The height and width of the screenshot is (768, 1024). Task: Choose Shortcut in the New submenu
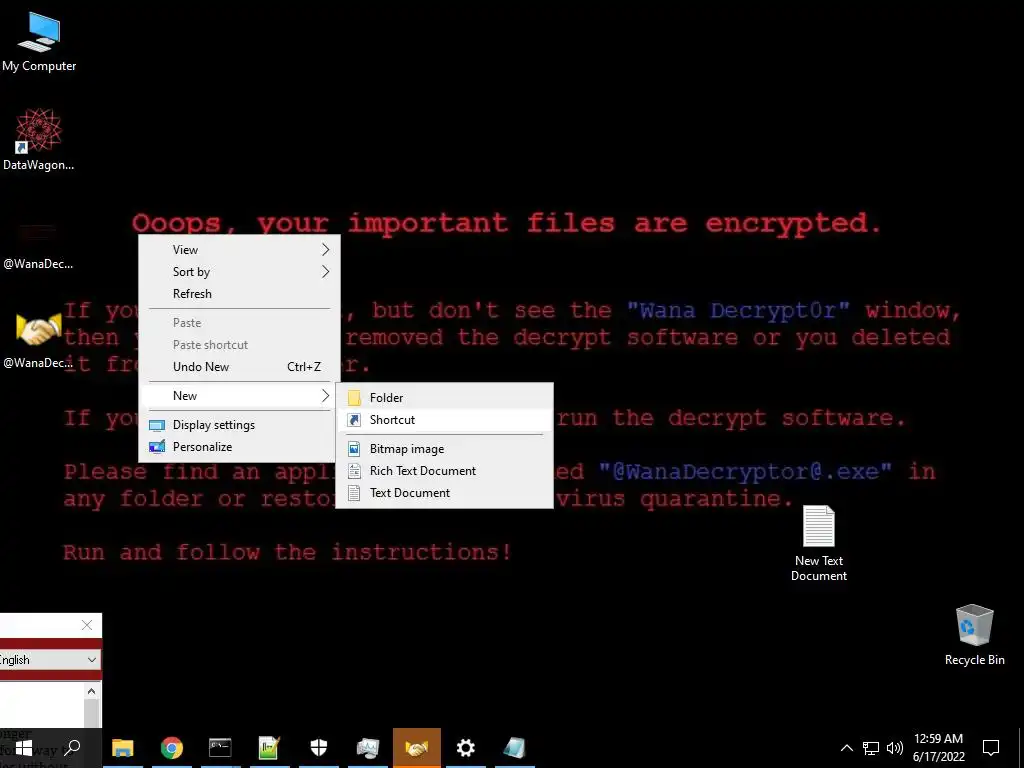click(444, 420)
